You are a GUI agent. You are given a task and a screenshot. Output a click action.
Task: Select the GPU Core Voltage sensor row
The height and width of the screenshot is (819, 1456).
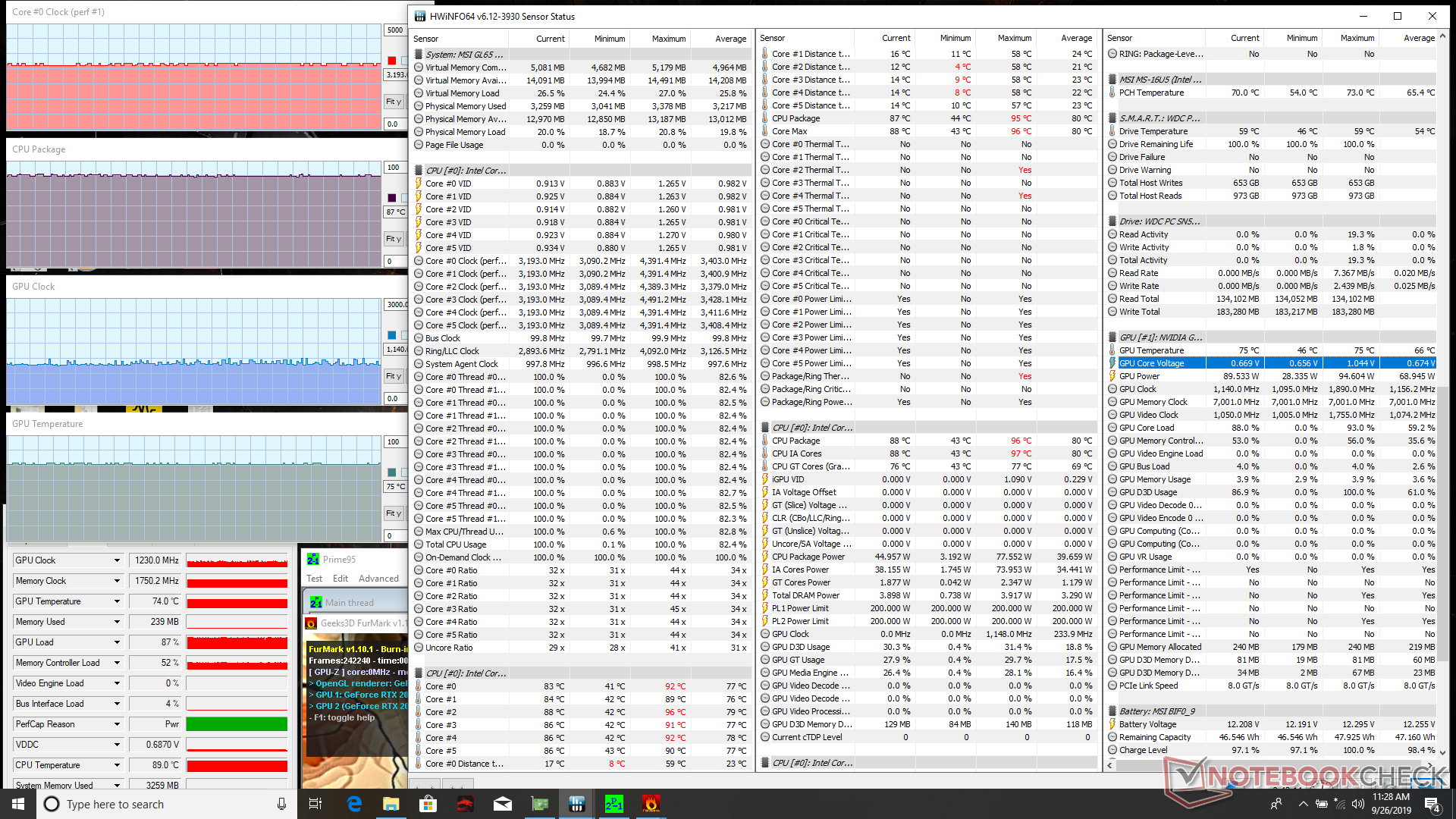(1151, 363)
